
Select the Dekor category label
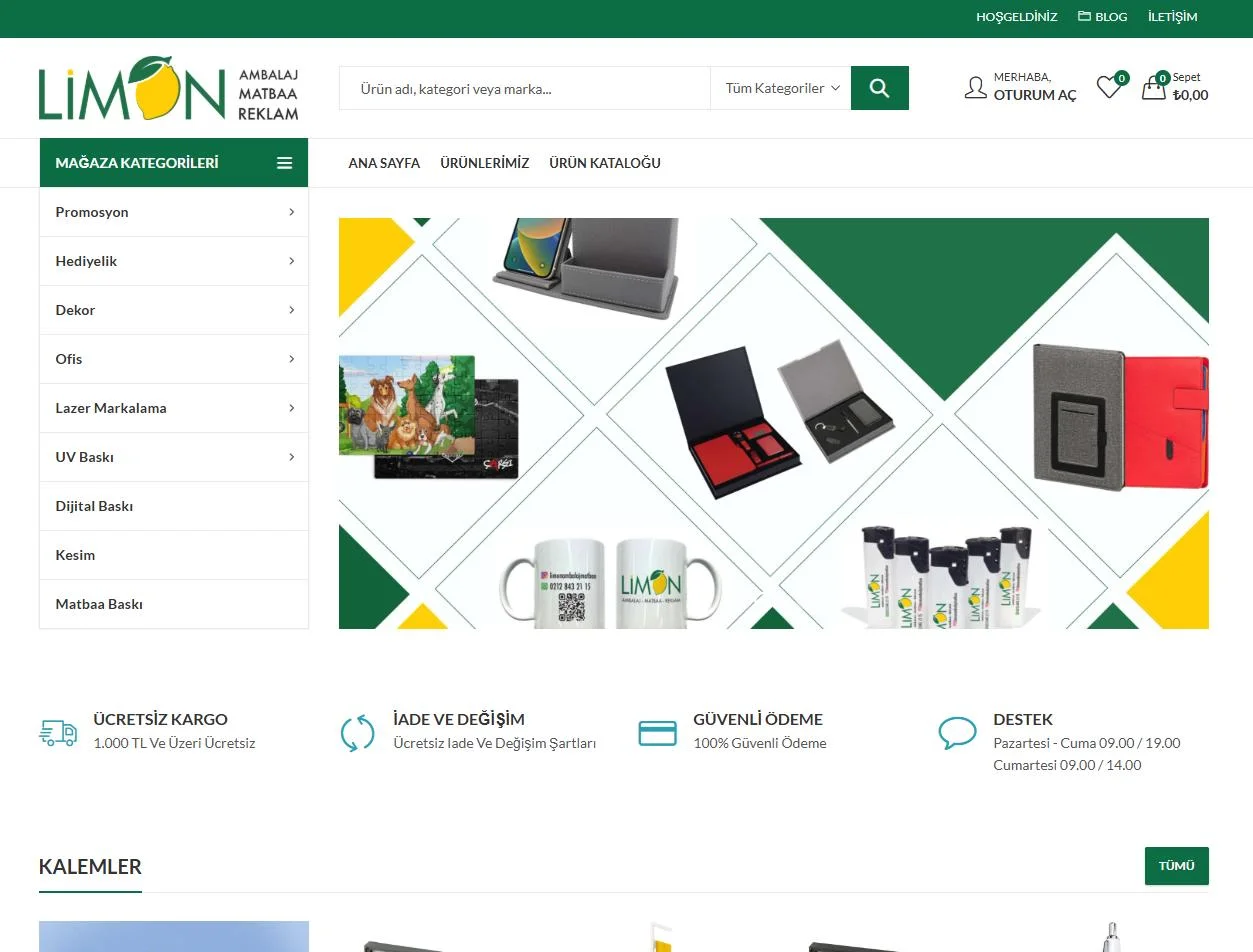tap(75, 310)
